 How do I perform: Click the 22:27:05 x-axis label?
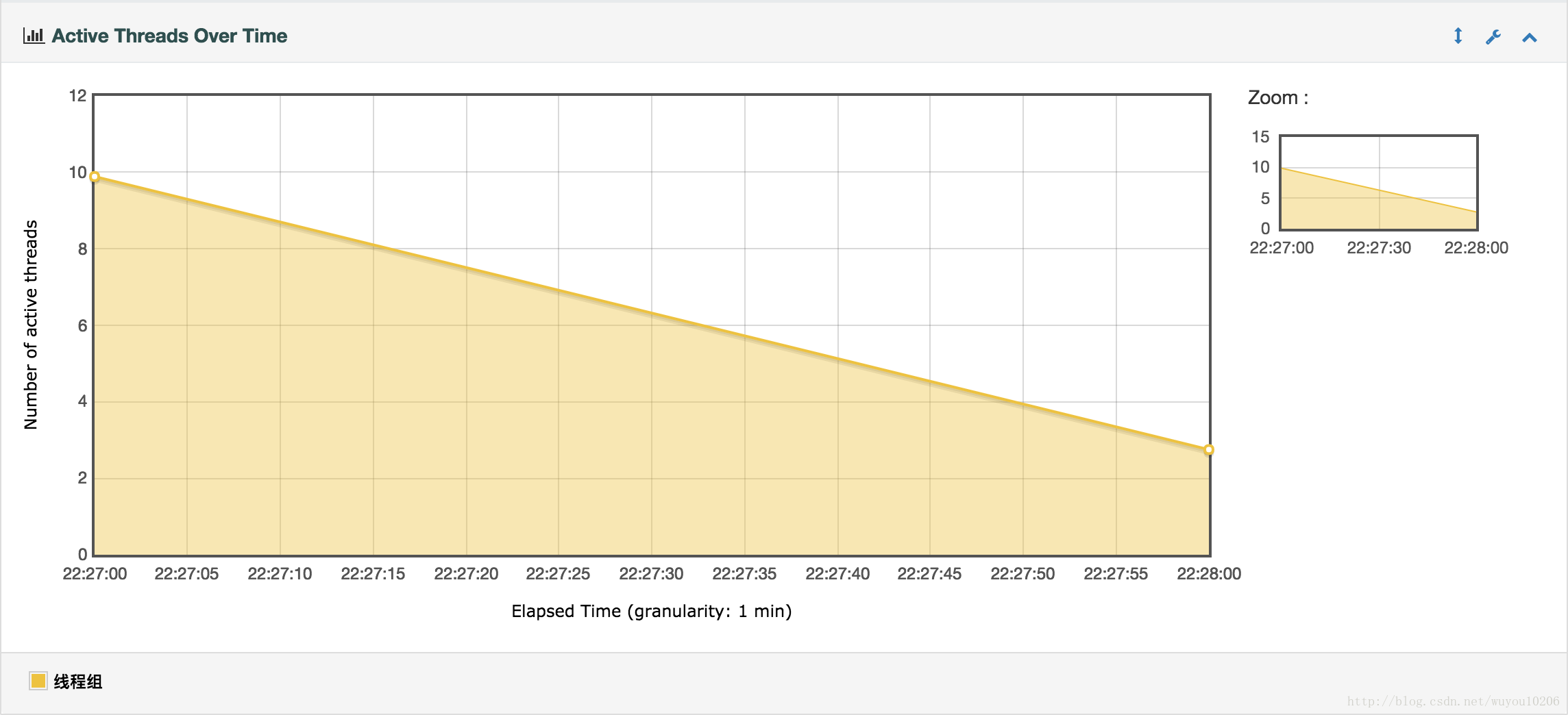(x=186, y=574)
